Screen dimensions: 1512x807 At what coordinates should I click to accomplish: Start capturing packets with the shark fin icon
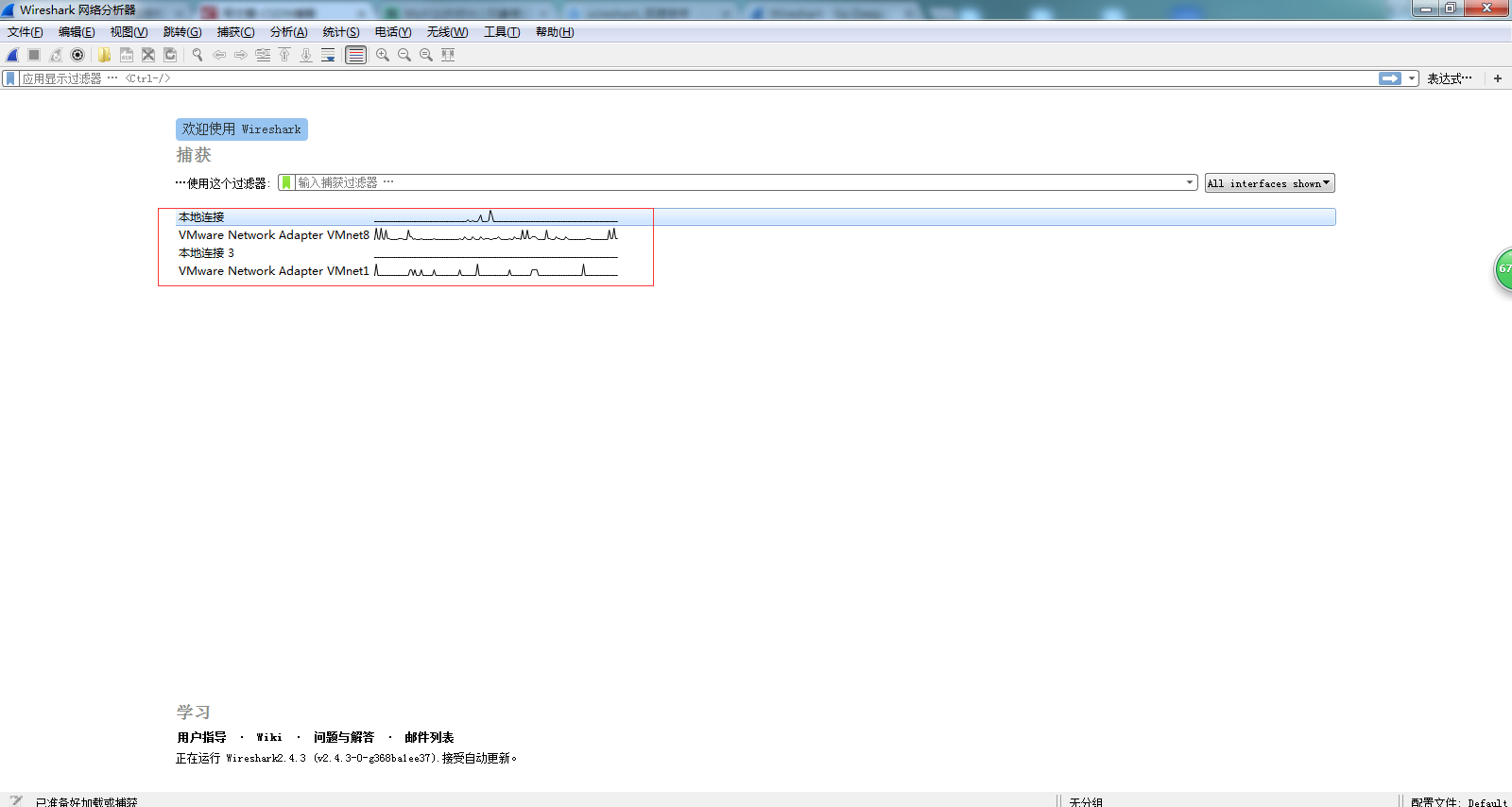(12, 55)
